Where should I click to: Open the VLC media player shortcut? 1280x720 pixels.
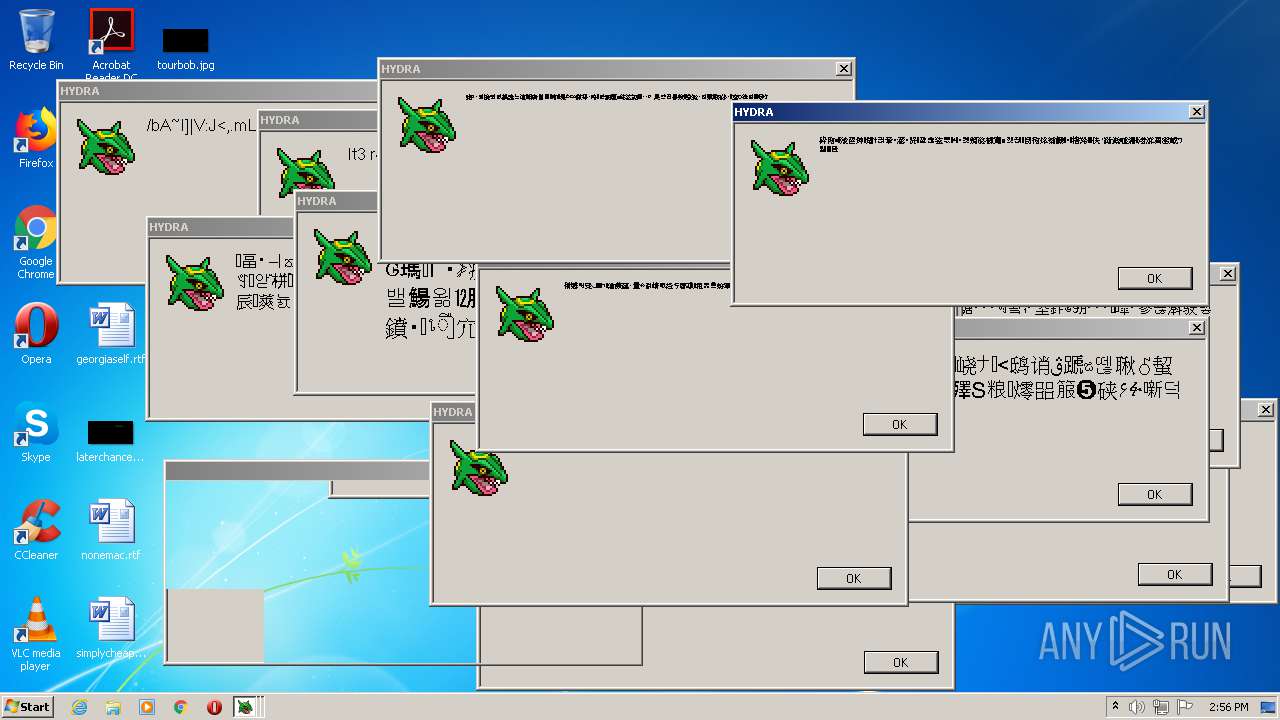click(36, 634)
